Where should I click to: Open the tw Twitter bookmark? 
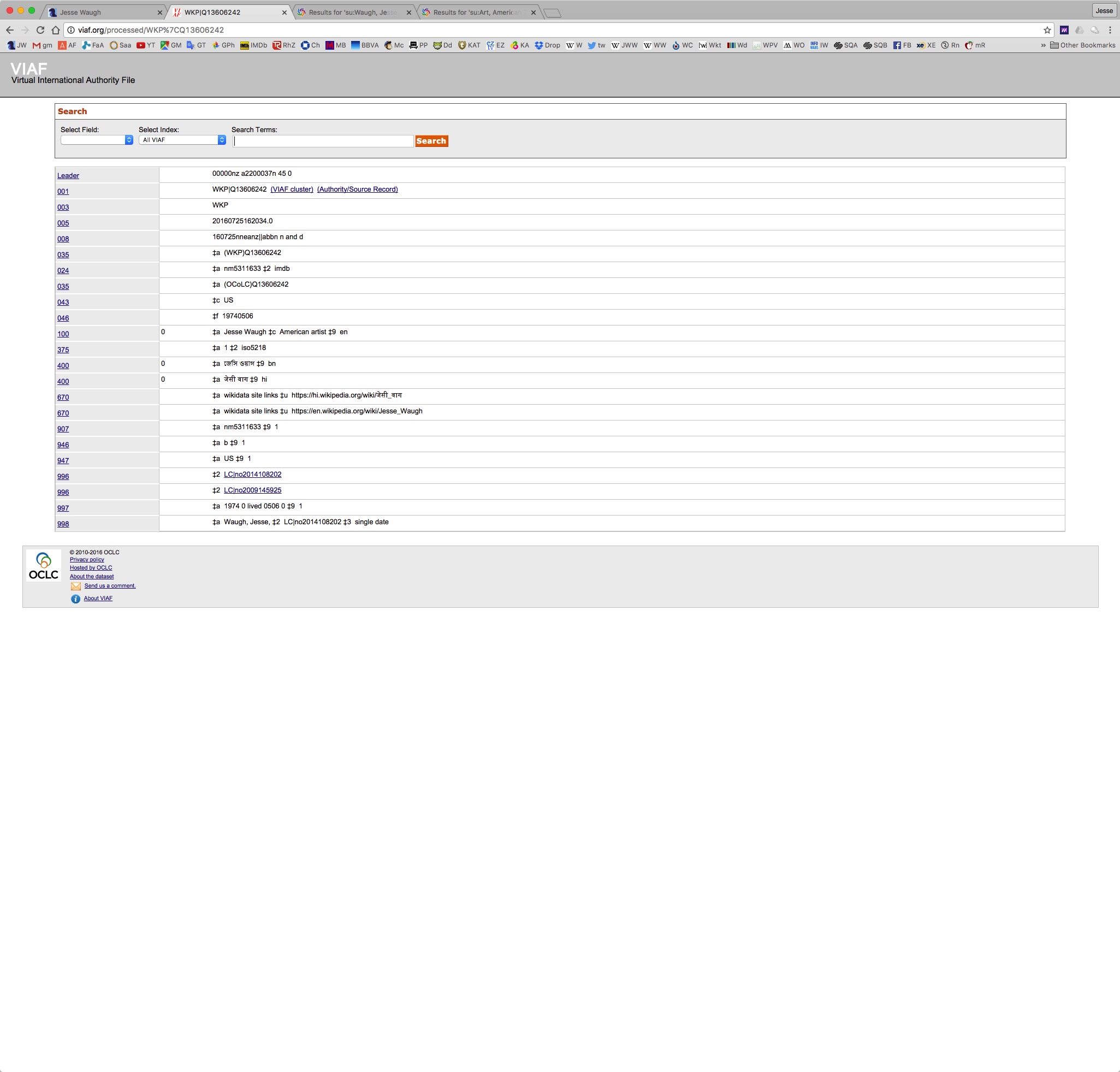[x=596, y=45]
